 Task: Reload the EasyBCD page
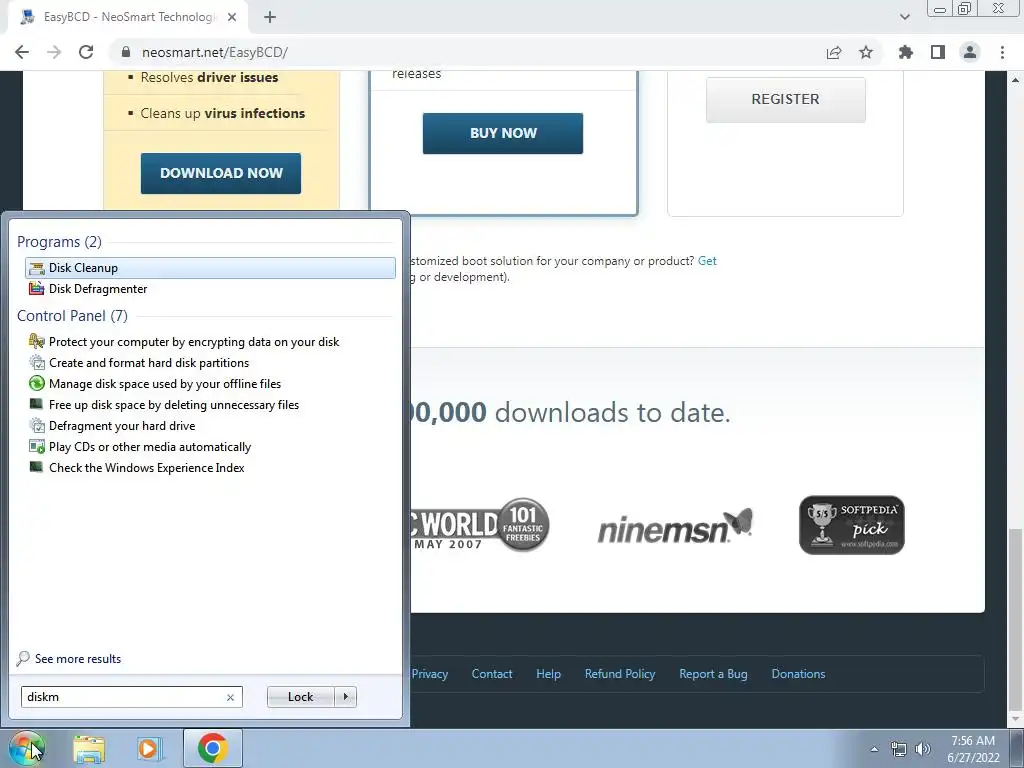pos(86,52)
